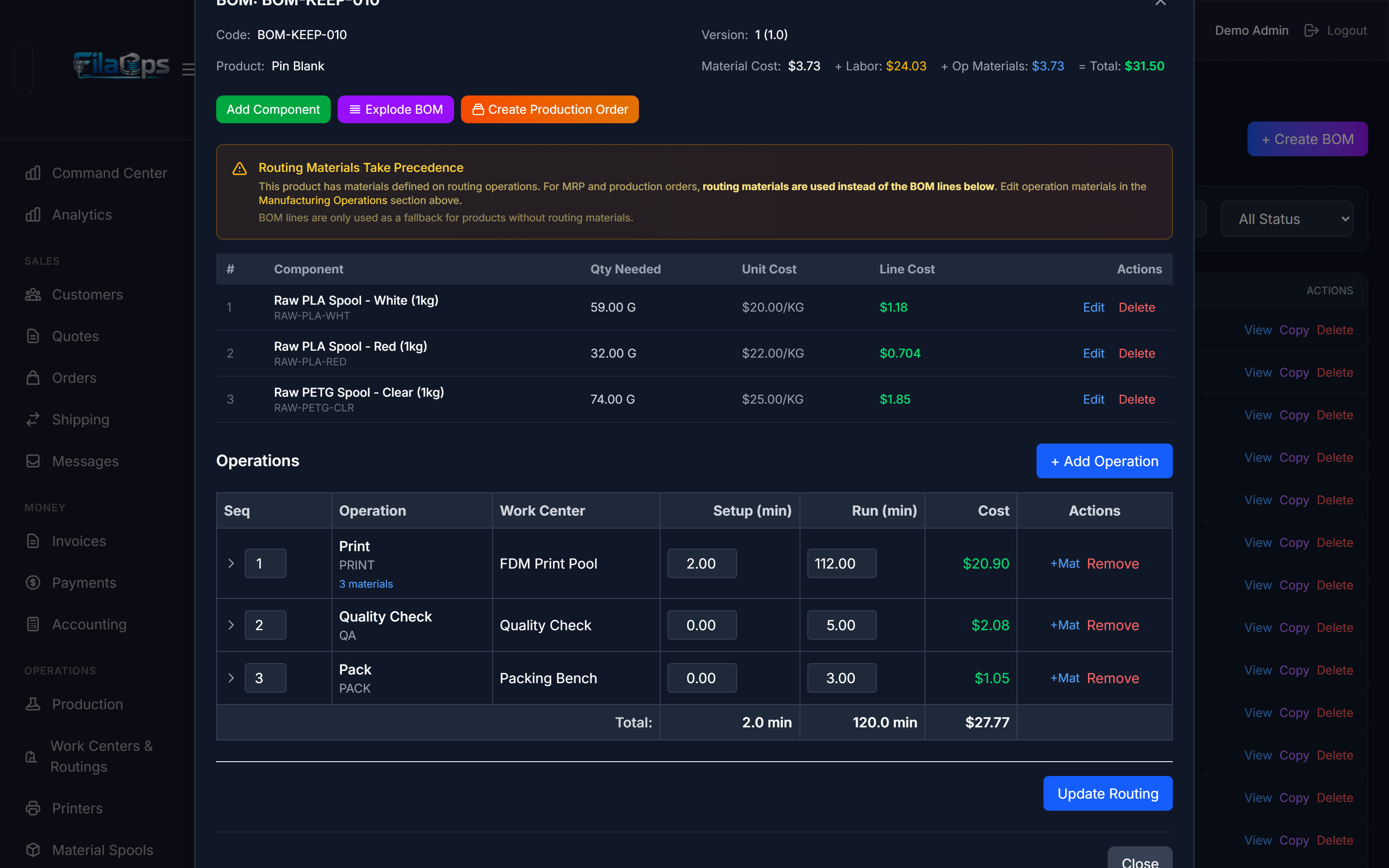The image size is (1389, 868).
Task: Click the Material Spools cube icon
Action: click(33, 850)
